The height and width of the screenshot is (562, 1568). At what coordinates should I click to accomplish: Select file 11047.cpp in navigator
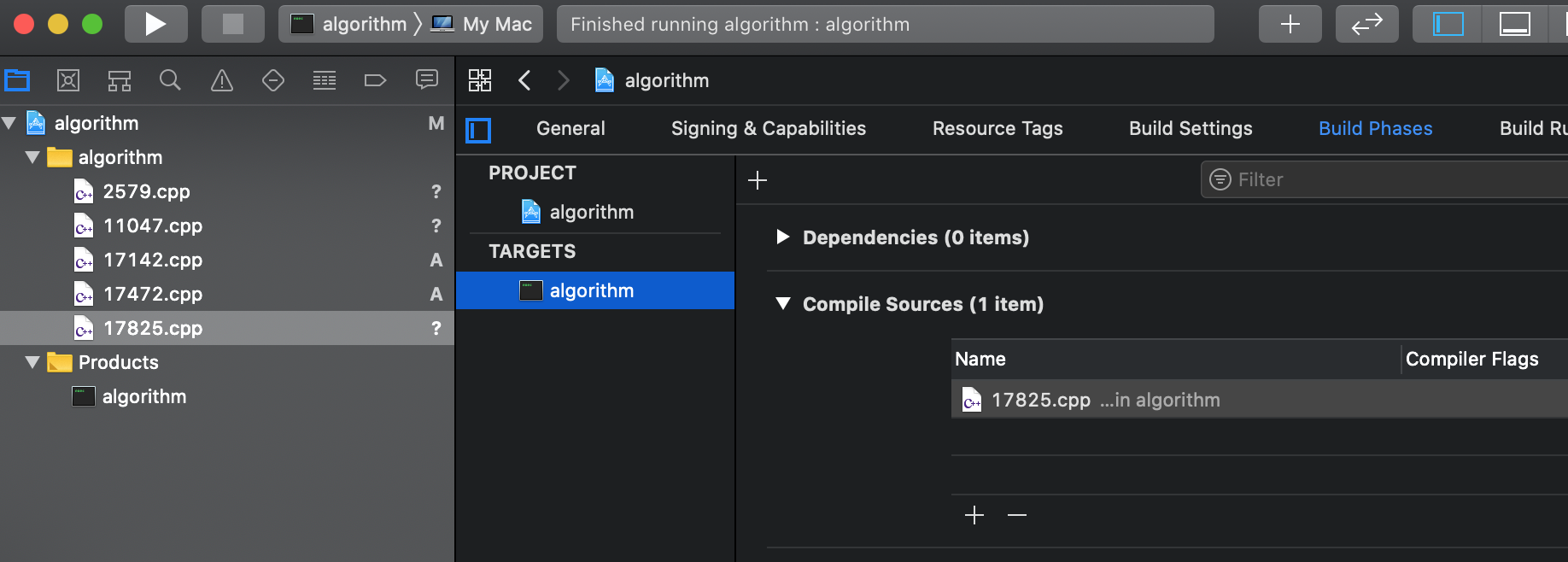pyautogui.click(x=227, y=225)
